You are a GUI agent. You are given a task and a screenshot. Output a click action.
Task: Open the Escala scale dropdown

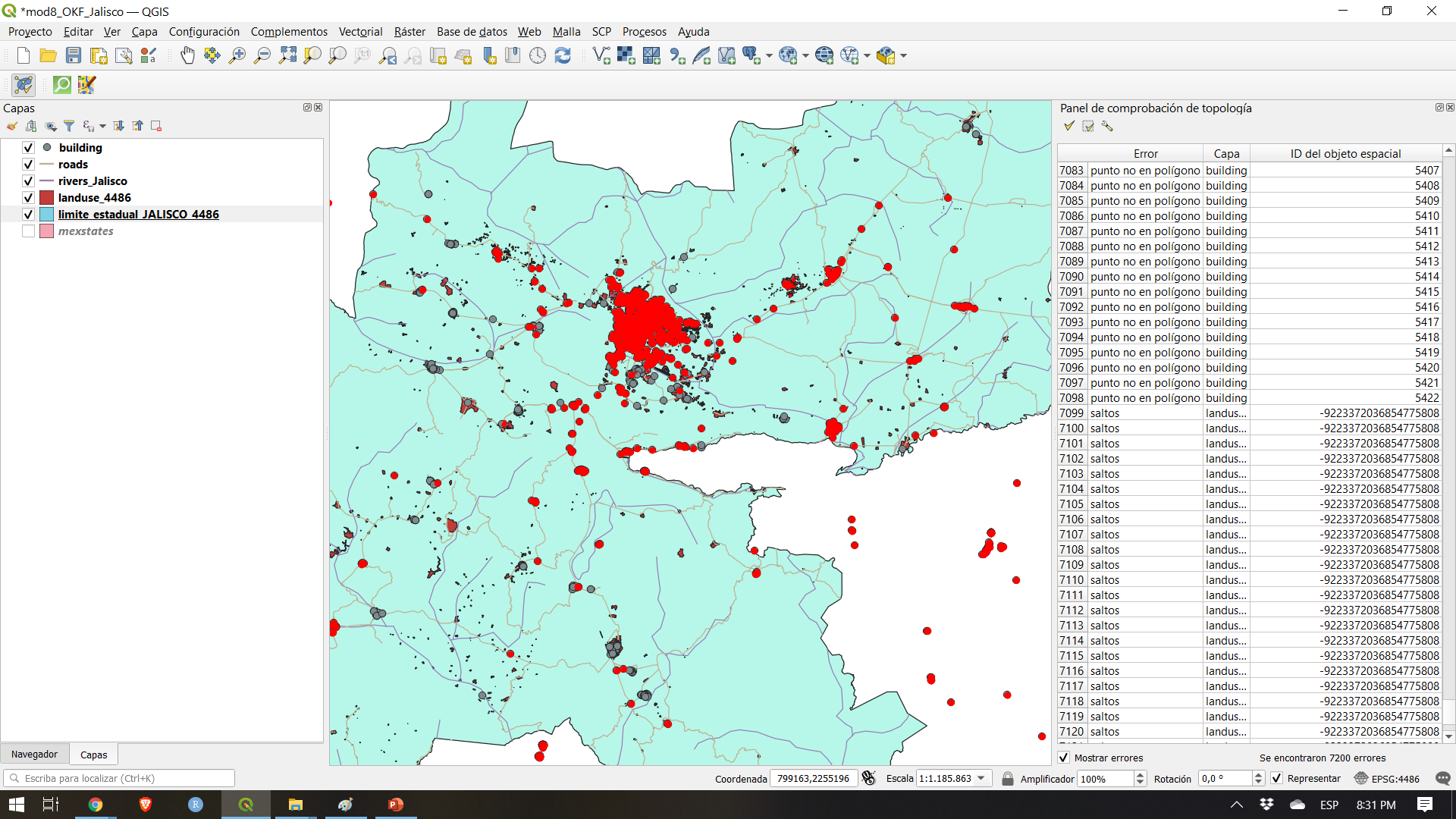tap(981, 778)
